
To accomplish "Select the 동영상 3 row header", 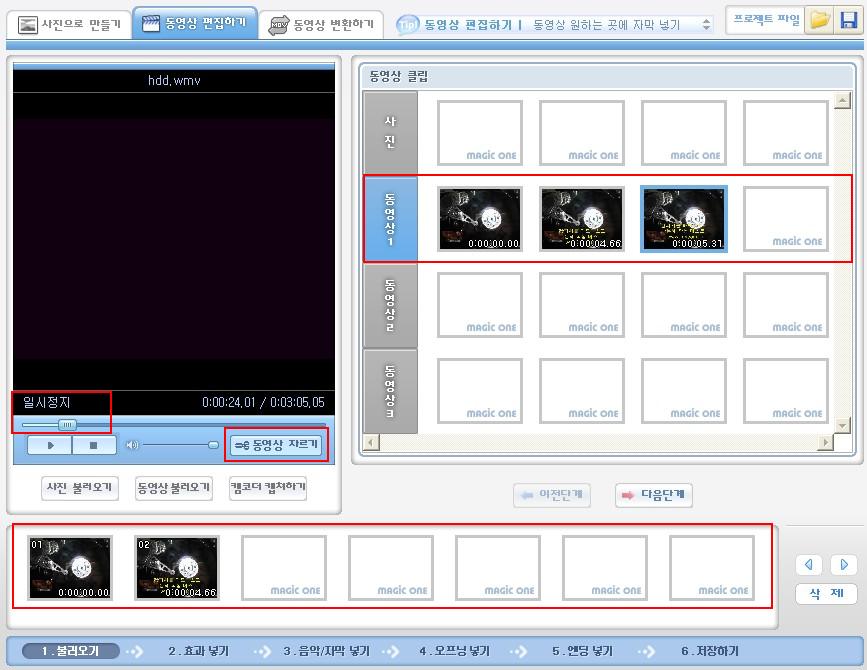I will (x=390, y=391).
